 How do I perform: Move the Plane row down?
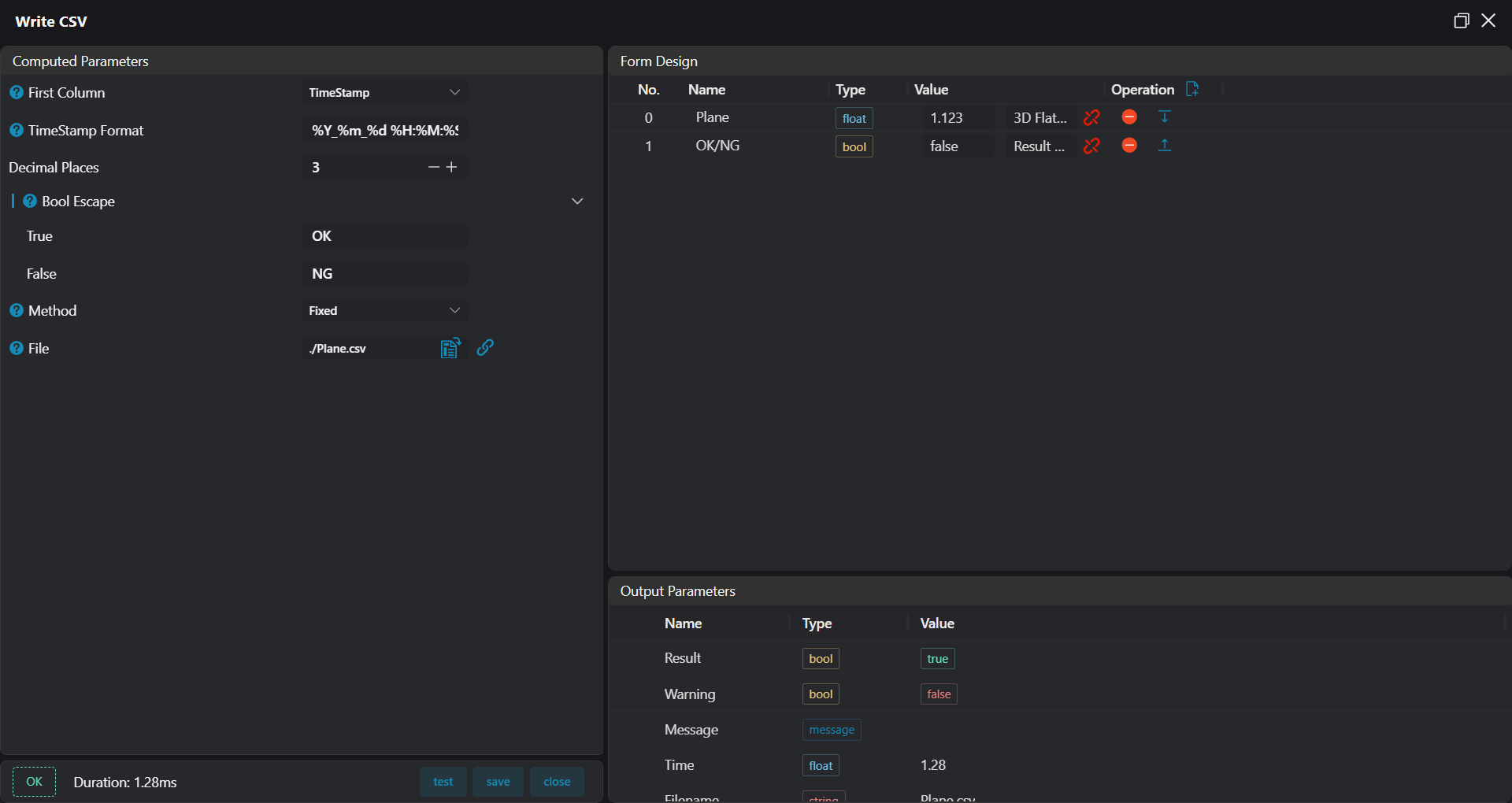(1165, 117)
